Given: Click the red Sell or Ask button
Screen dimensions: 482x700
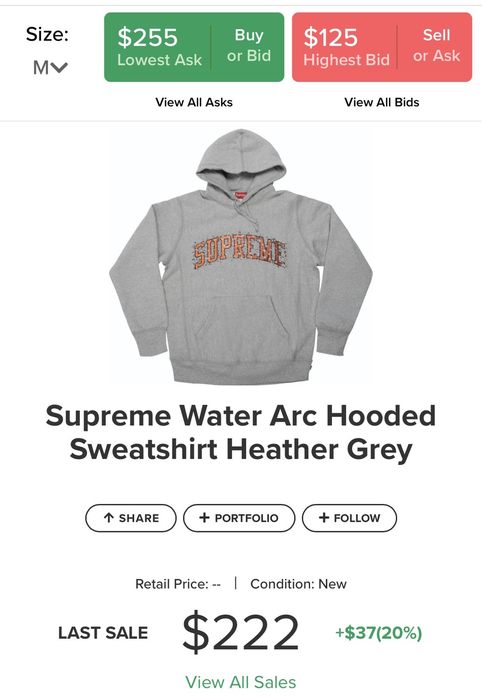Looking at the screenshot, I should (x=436, y=46).
